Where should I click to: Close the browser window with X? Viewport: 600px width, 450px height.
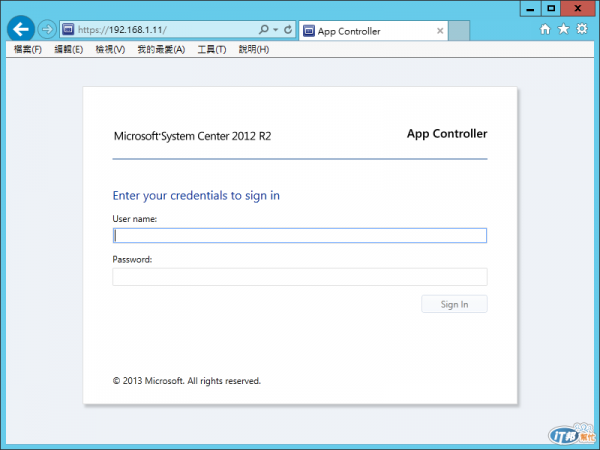pos(578,8)
